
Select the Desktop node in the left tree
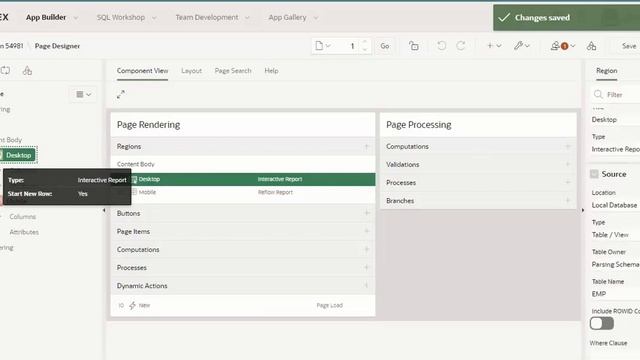18,155
